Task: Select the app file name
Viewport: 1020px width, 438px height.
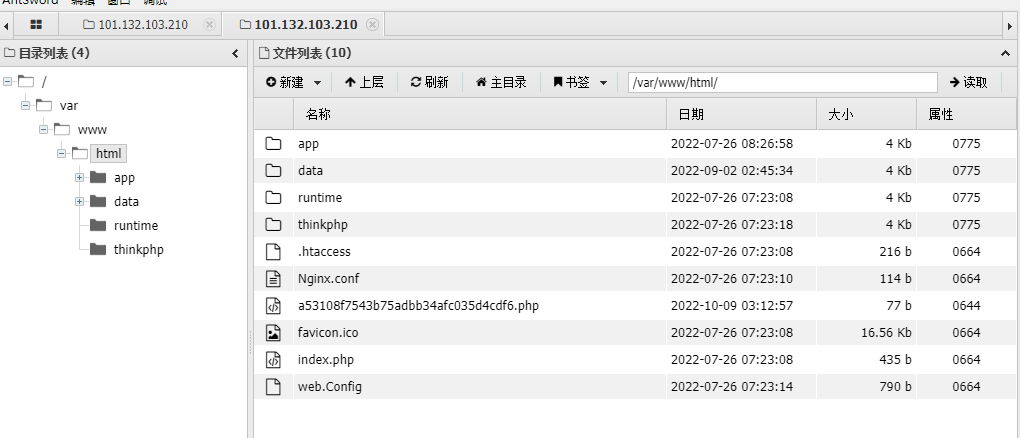Action: click(x=308, y=144)
